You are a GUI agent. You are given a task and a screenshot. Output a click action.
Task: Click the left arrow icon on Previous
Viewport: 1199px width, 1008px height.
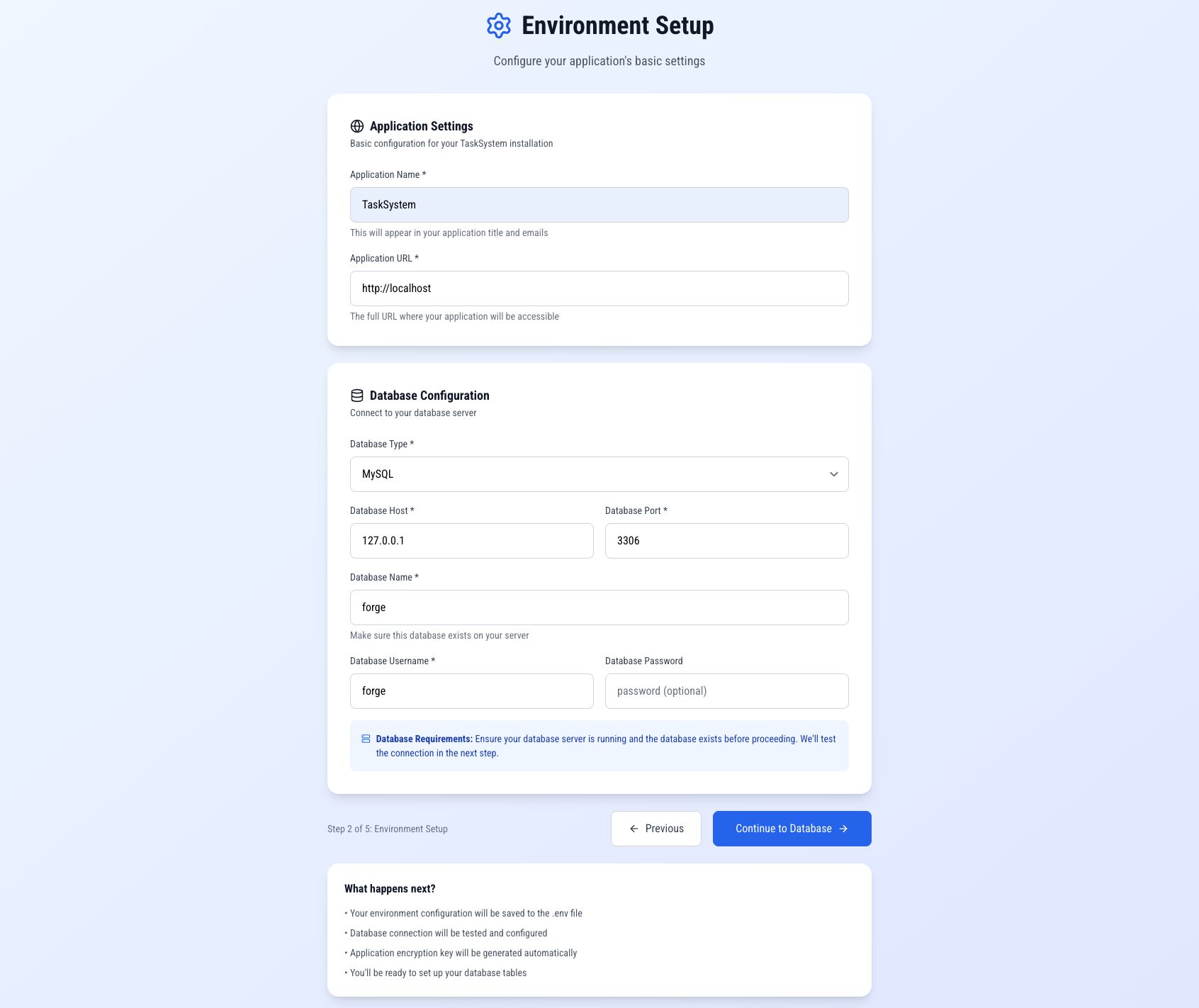click(x=634, y=829)
